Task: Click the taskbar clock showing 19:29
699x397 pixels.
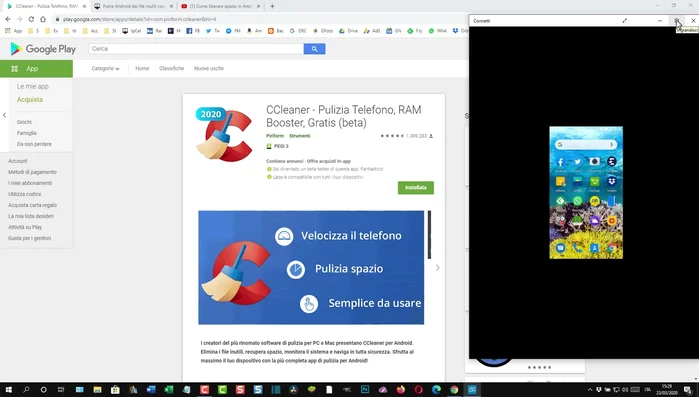Action: tap(667, 389)
